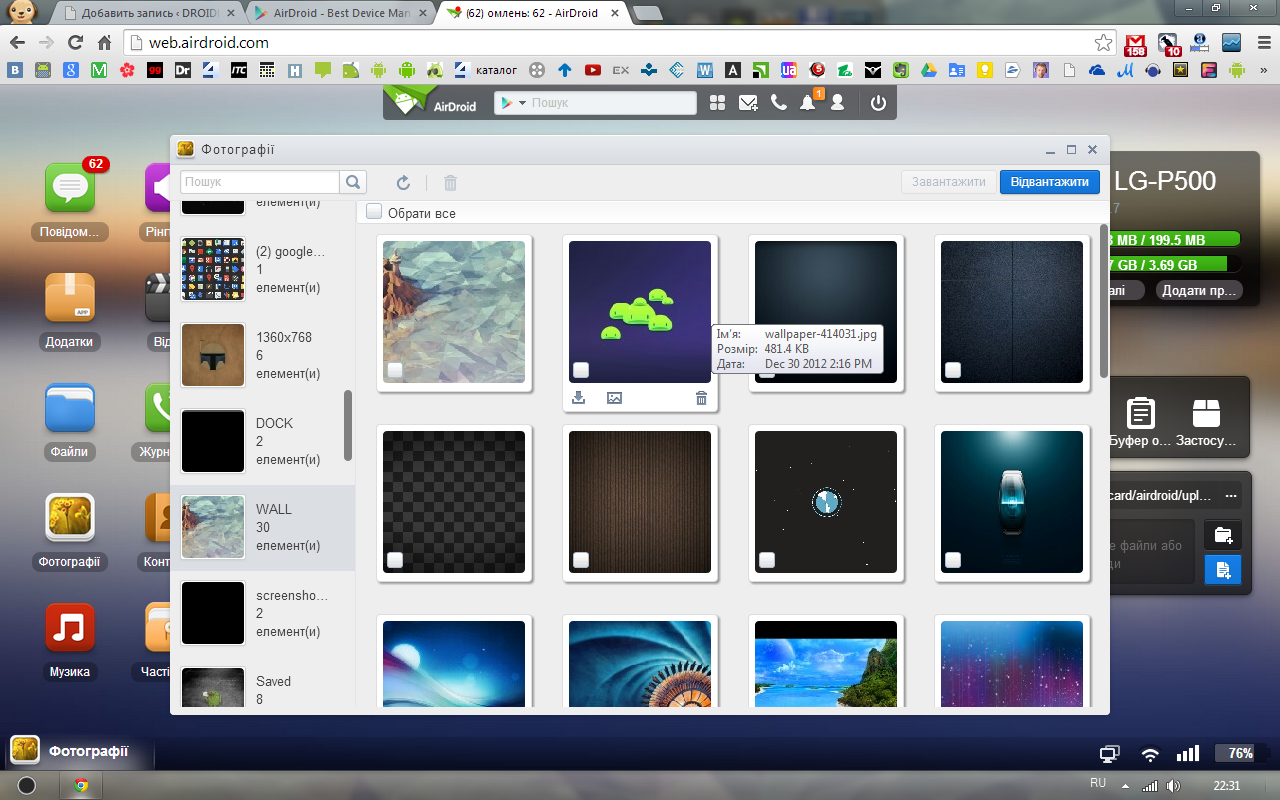Image resolution: width=1280 pixels, height=800 pixels.
Task: Open the Повідомлення messages desktop icon
Action: pyautogui.click(x=70, y=188)
